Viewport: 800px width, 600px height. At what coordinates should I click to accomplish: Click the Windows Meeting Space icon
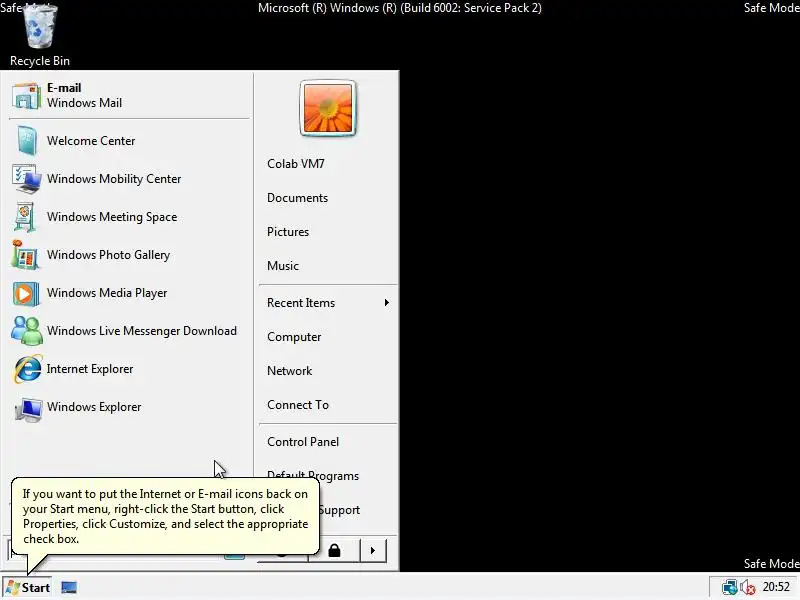point(25,217)
